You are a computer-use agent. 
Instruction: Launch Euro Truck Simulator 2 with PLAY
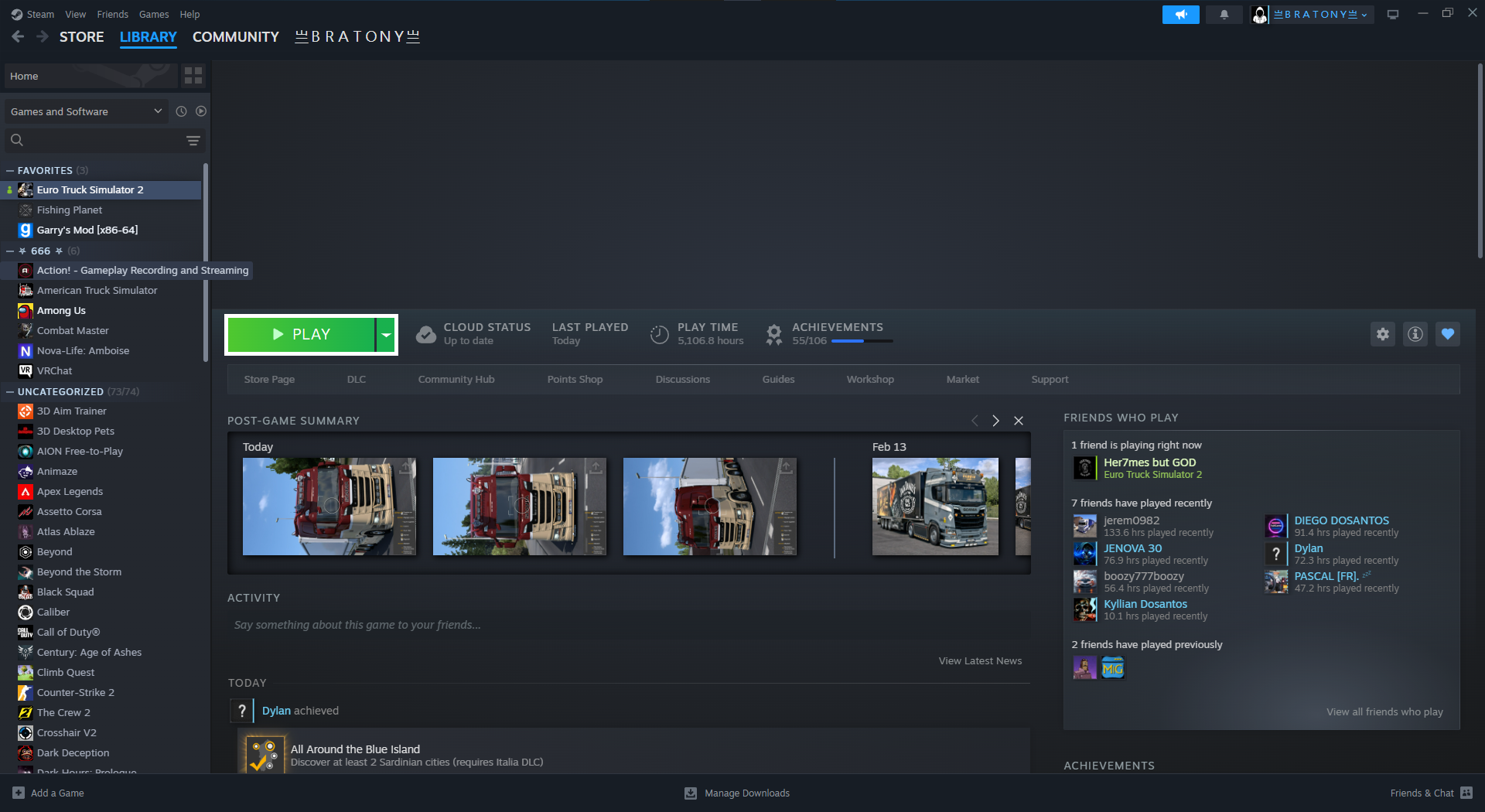pyautogui.click(x=302, y=334)
